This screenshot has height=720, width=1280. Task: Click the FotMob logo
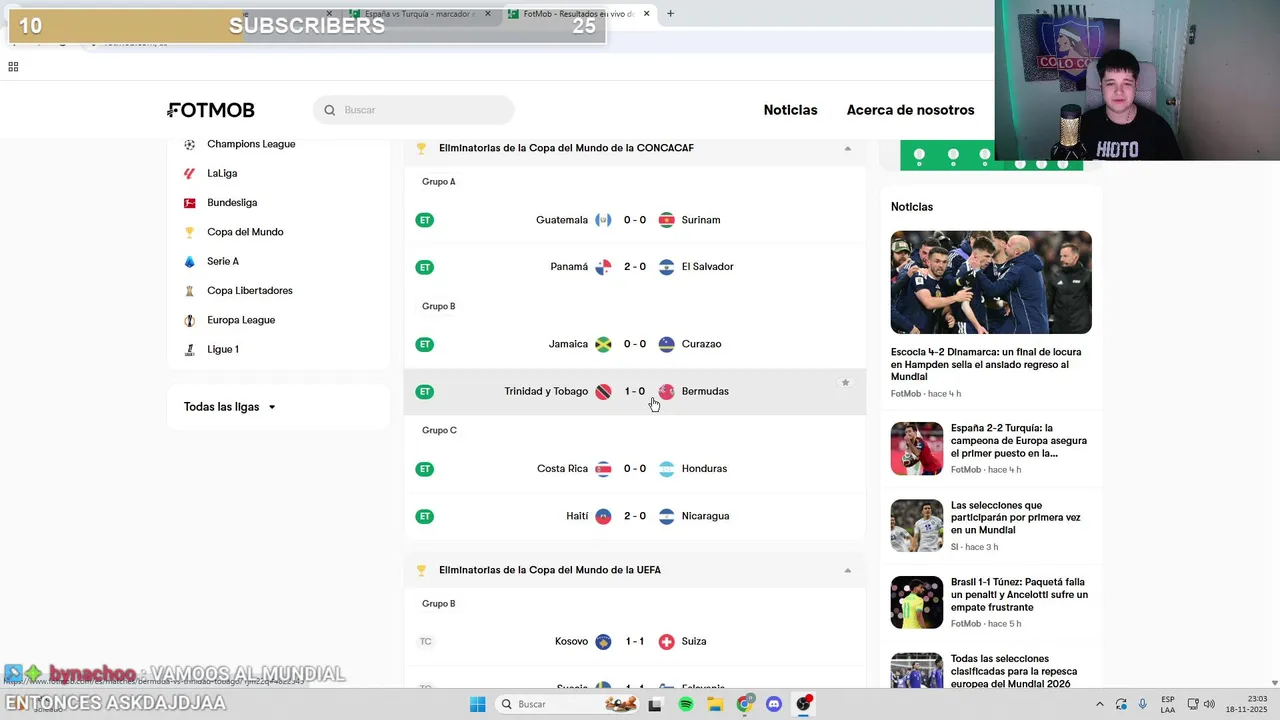pyautogui.click(x=211, y=110)
